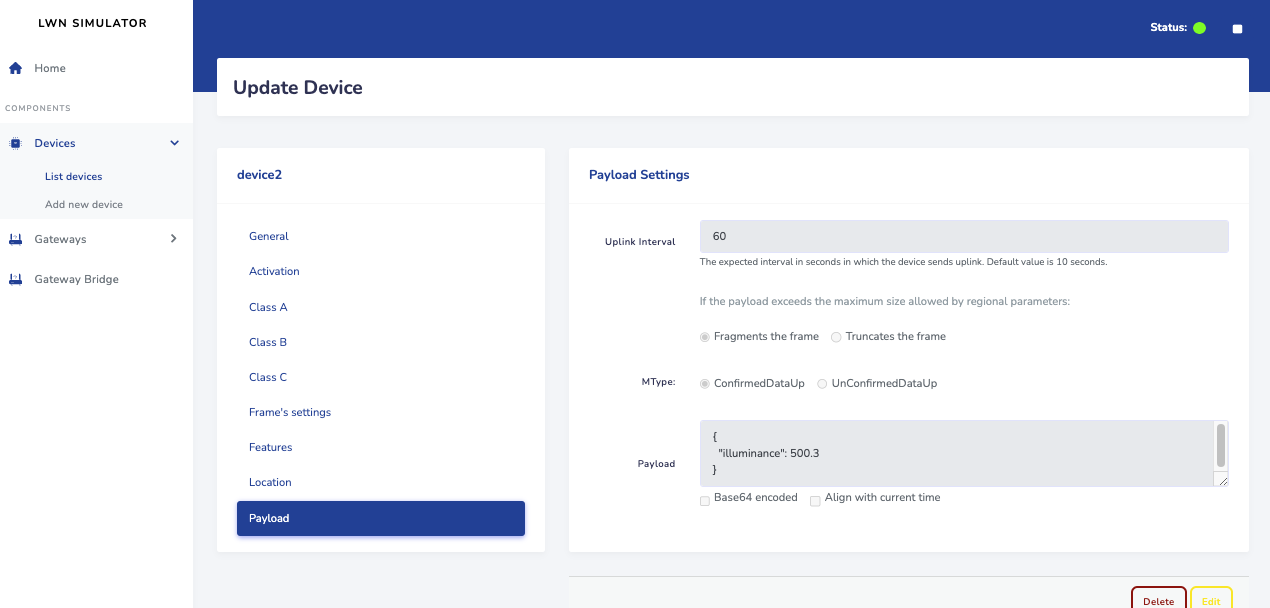Viewport: 1270px width, 608px height.
Task: Open the Activation settings tab
Action: 274,271
